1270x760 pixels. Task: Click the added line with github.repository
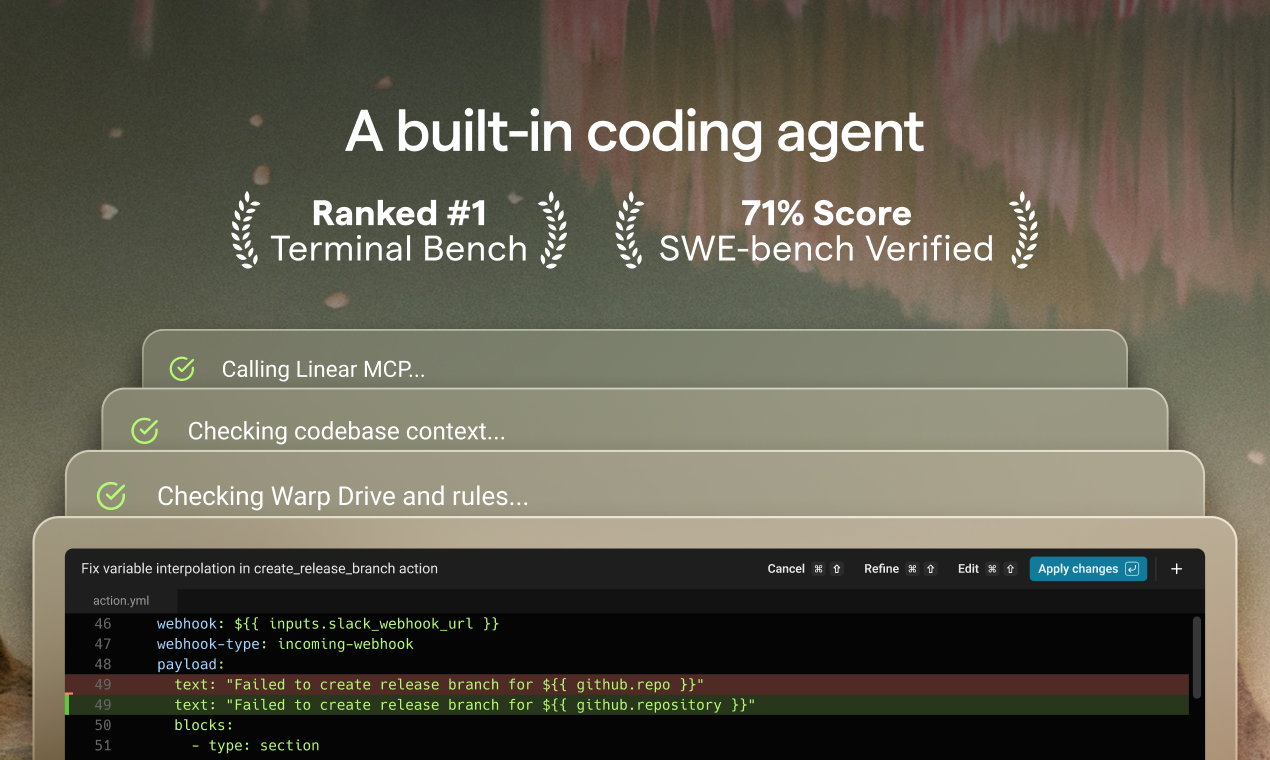coord(464,705)
